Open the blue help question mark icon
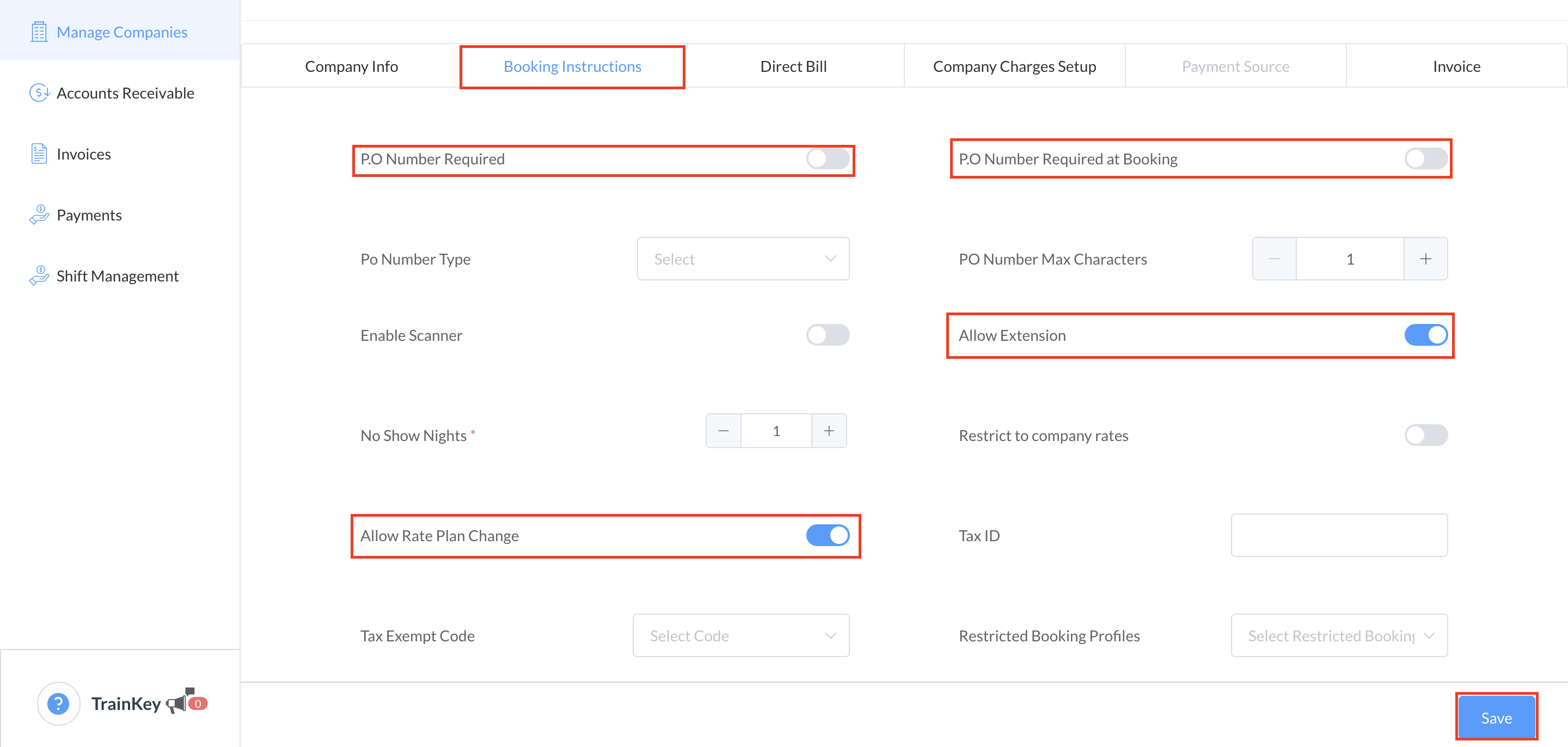Viewport: 1568px width, 747px height. click(x=58, y=704)
